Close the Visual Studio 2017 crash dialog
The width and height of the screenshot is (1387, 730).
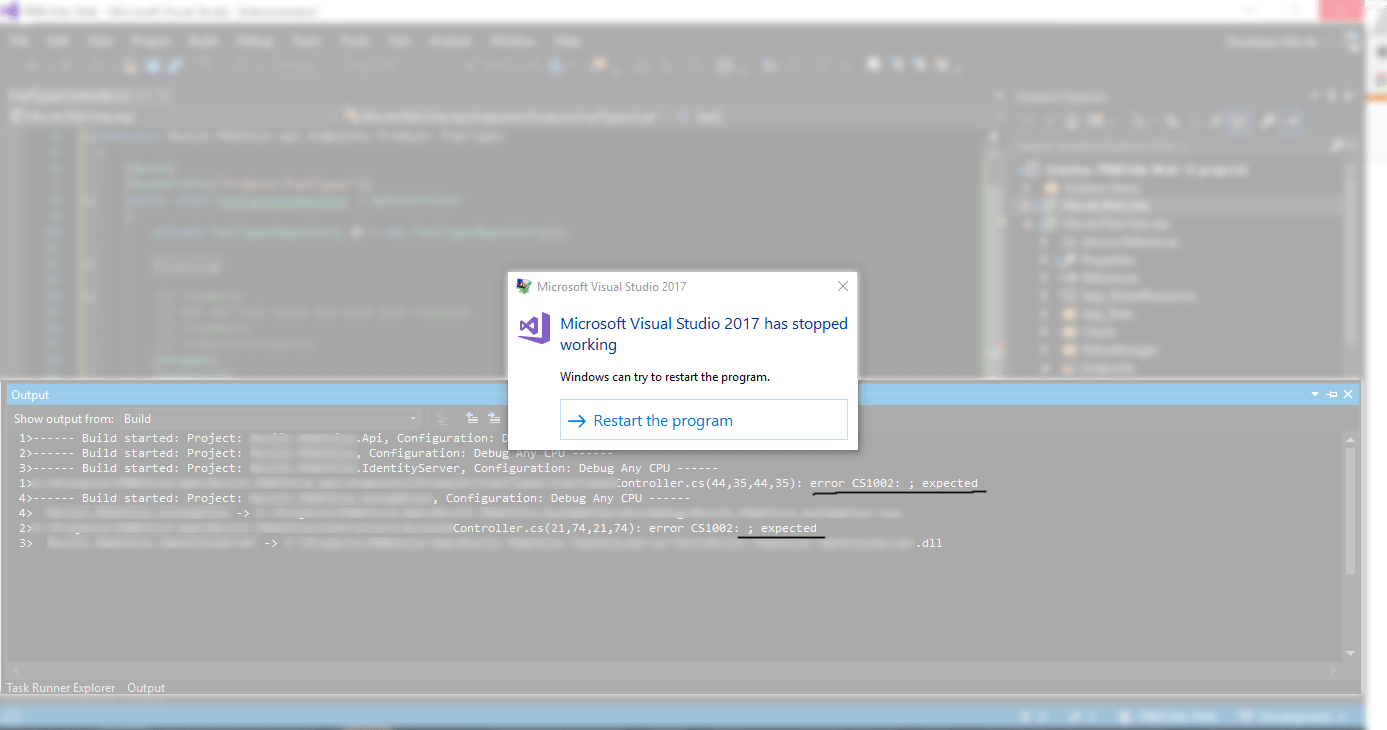click(842, 286)
